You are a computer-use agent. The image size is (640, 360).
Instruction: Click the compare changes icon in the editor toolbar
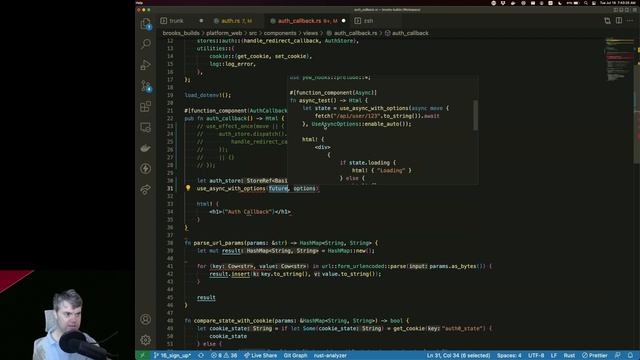coord(607,21)
